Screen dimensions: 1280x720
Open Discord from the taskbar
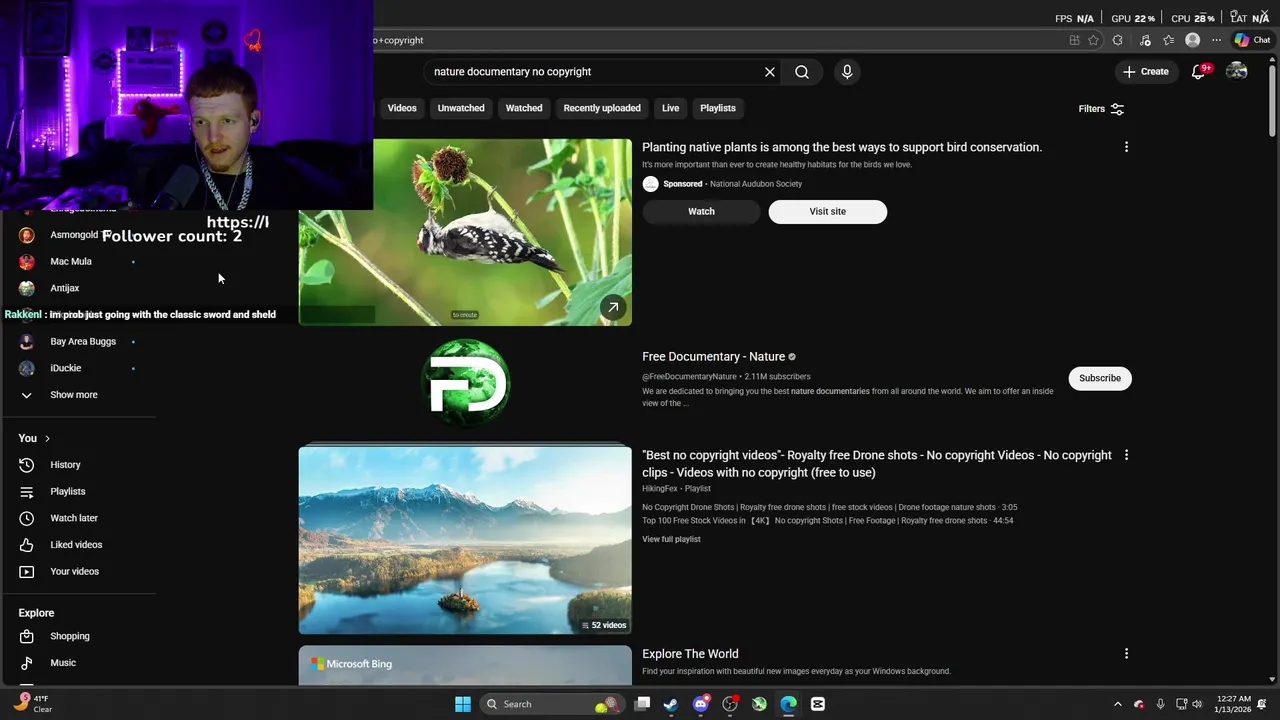coord(701,704)
